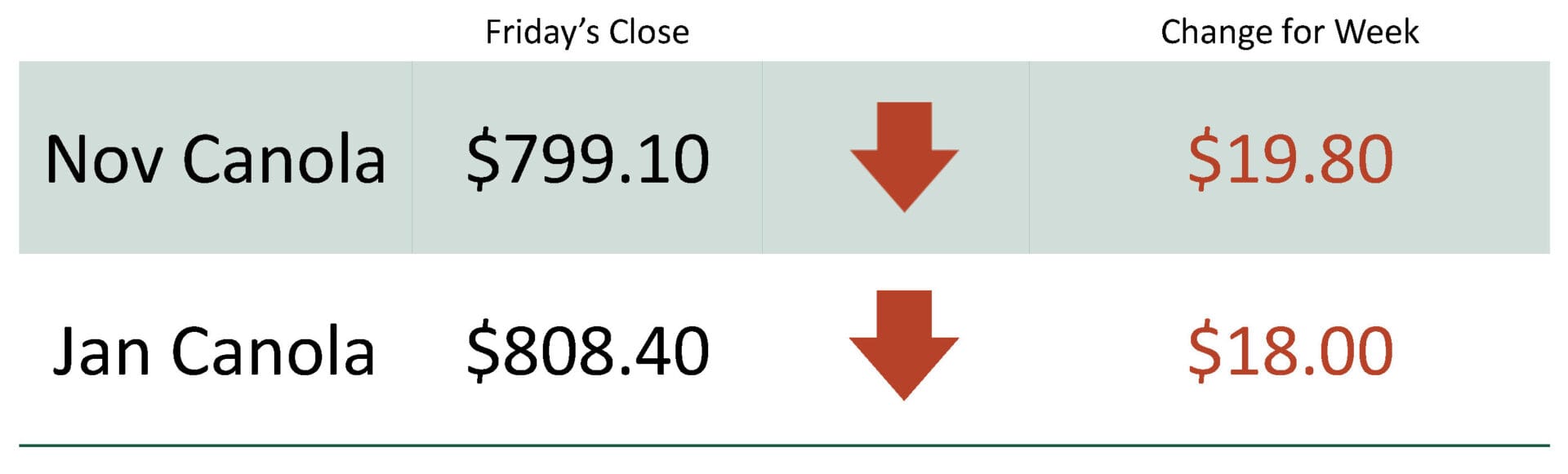Viewport: 1568px width, 474px height.
Task: Select the Friday's Close column header
Action: 587,33
